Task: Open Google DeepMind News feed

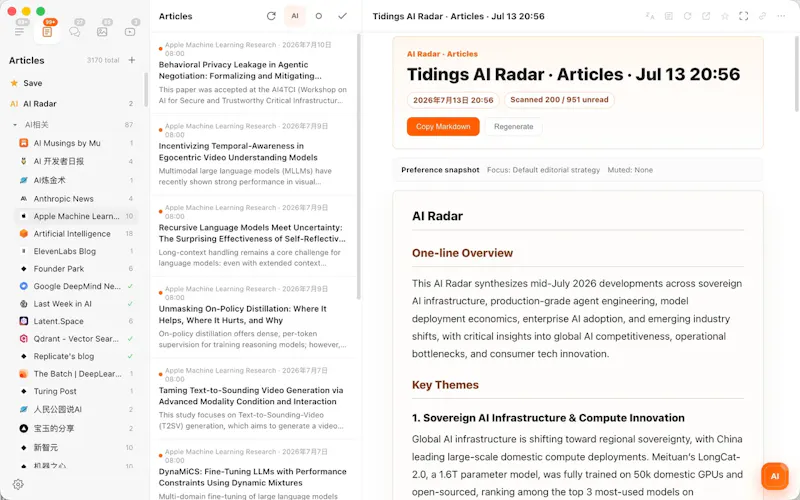Action: [76, 286]
